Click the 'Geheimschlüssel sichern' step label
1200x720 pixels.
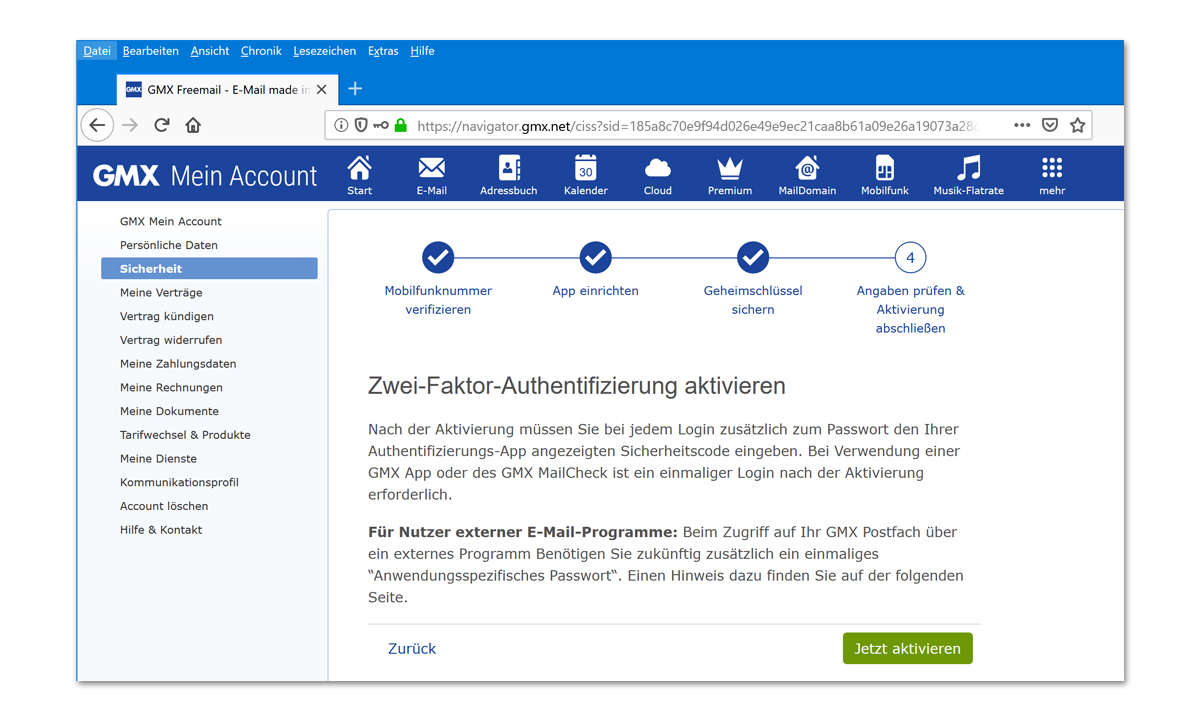[x=753, y=300]
